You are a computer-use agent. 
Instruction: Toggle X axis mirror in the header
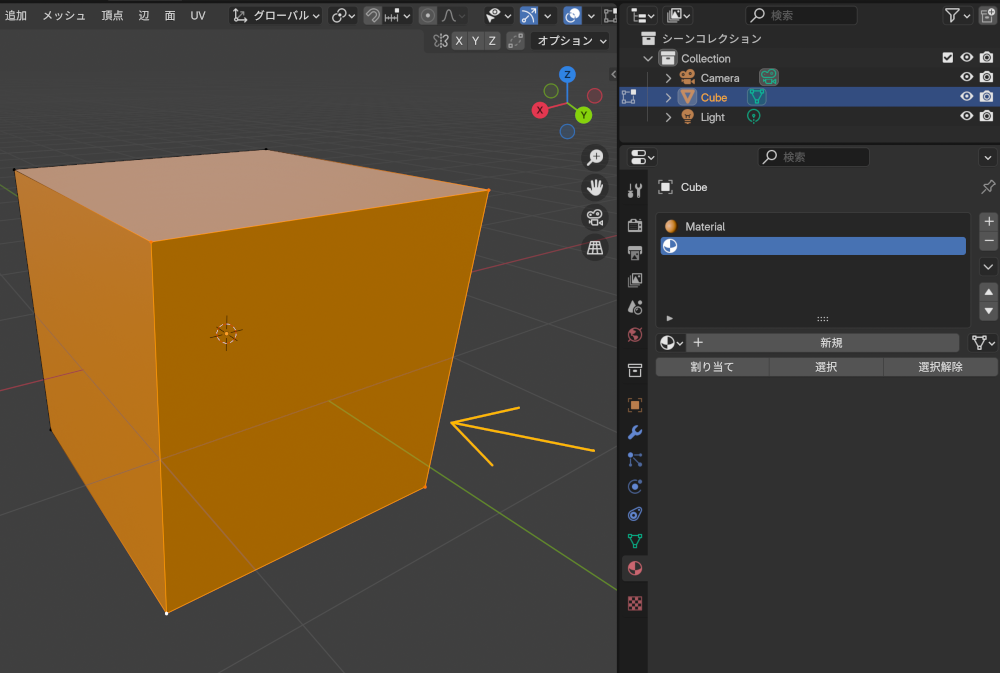[460, 40]
